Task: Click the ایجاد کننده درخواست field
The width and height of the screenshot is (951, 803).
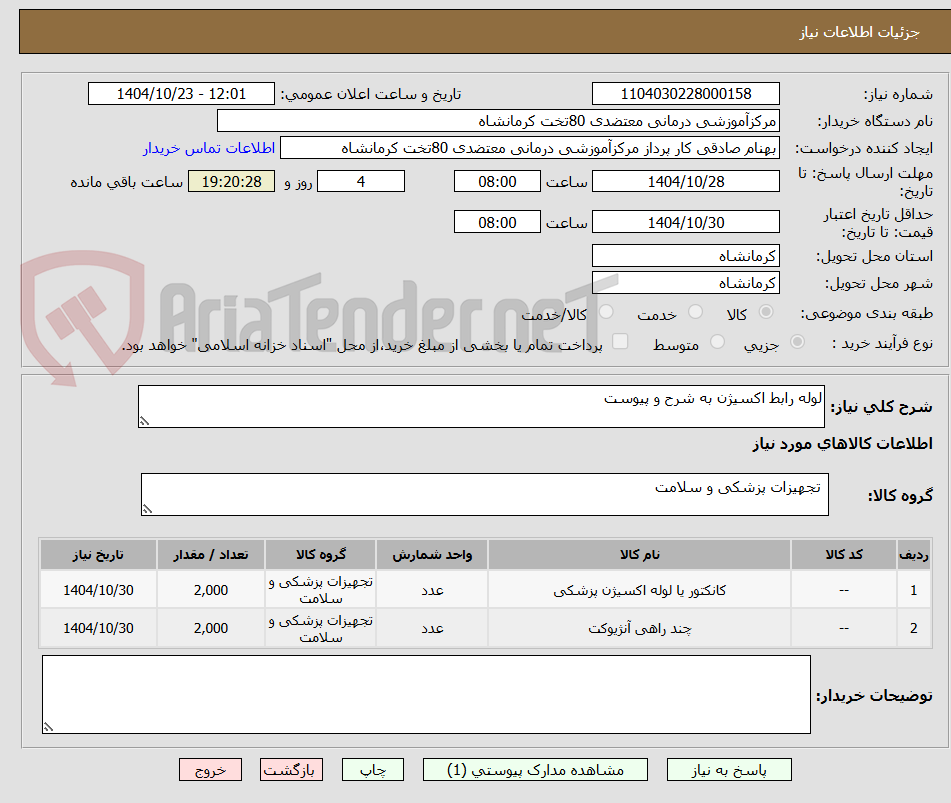Action: click(x=529, y=148)
